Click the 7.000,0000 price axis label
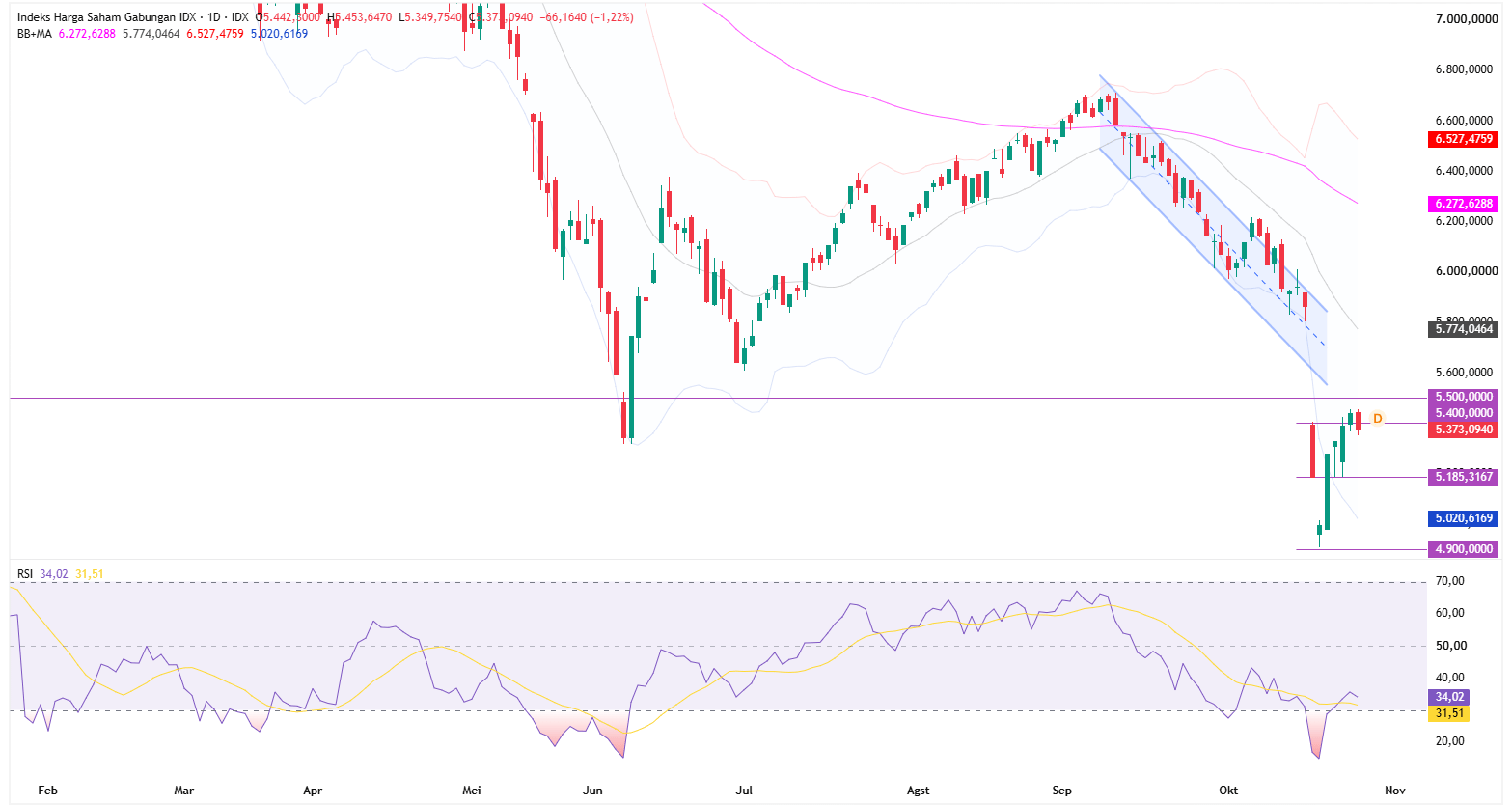This screenshot has width=1512, height=805. click(1466, 19)
